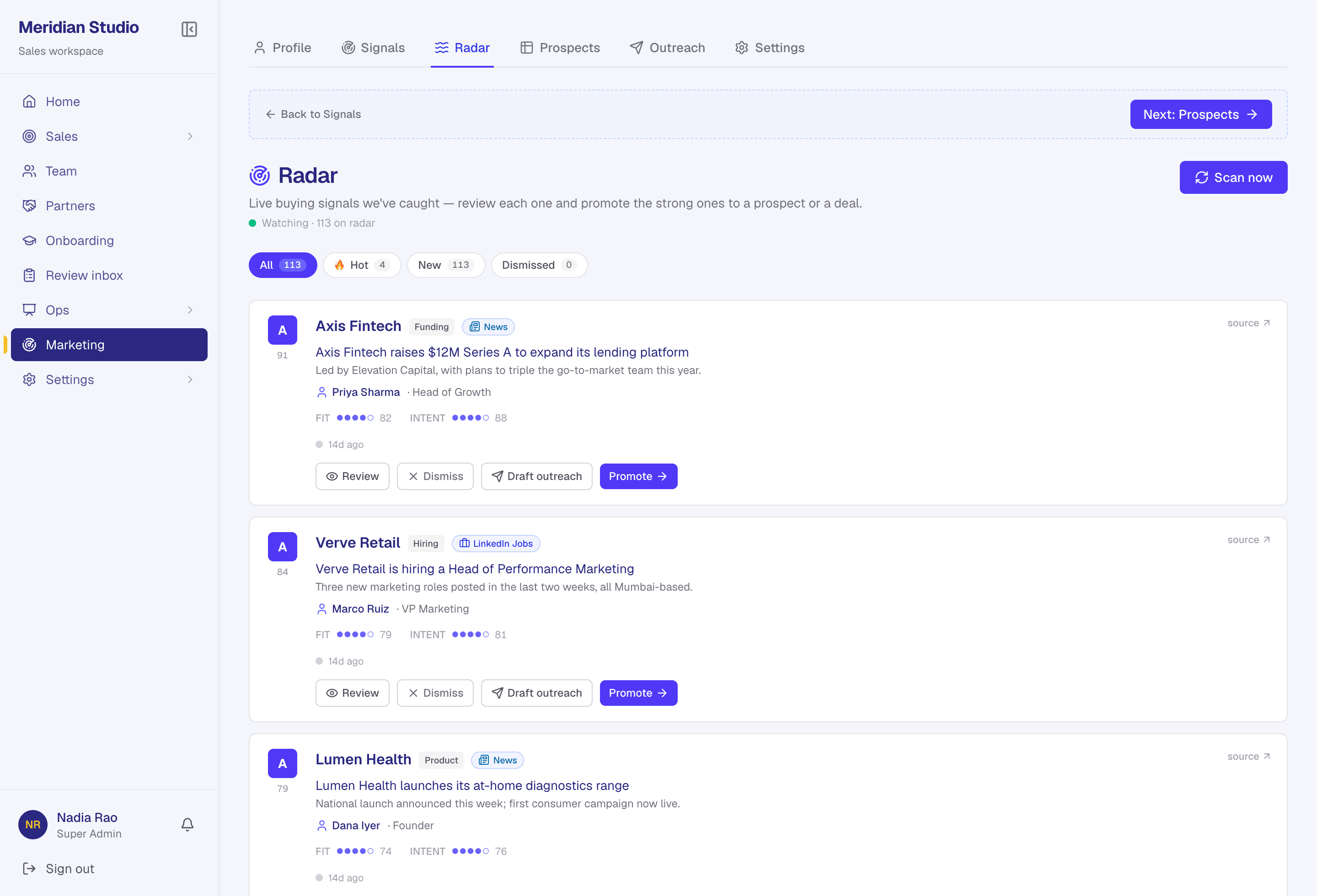Viewport: 1317px width, 896px height.
Task: Expand the Ops sidebar section
Action: (x=109, y=310)
